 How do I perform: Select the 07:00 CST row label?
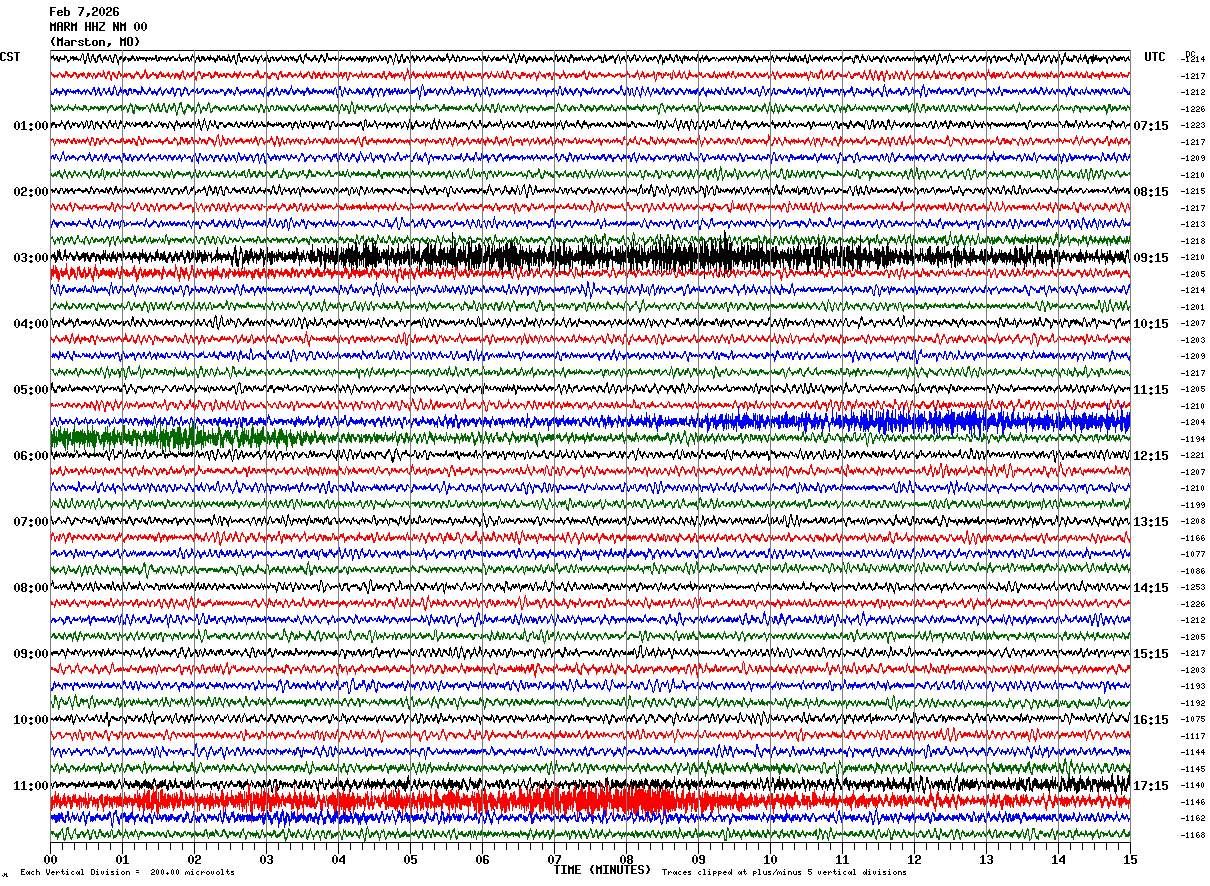31,522
